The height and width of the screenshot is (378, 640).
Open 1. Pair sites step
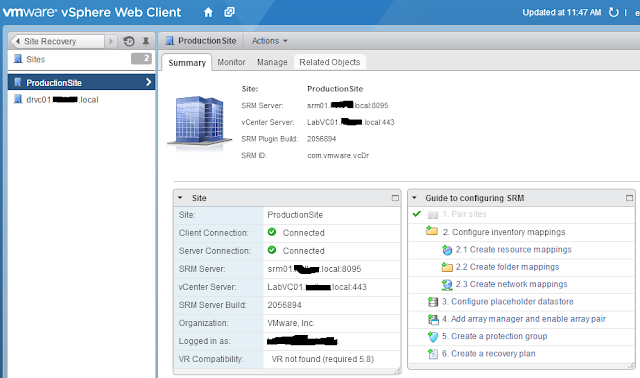click(464, 214)
